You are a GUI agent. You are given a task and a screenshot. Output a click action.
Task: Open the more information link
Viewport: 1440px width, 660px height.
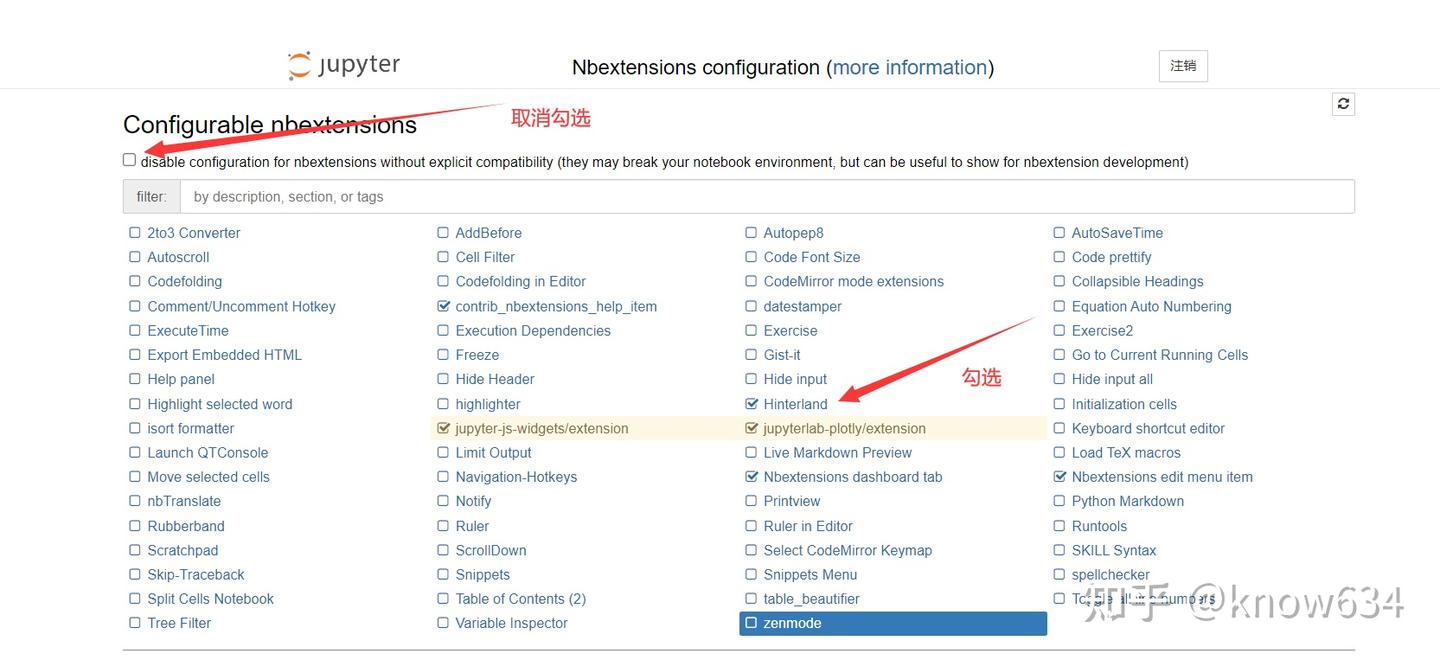point(910,67)
